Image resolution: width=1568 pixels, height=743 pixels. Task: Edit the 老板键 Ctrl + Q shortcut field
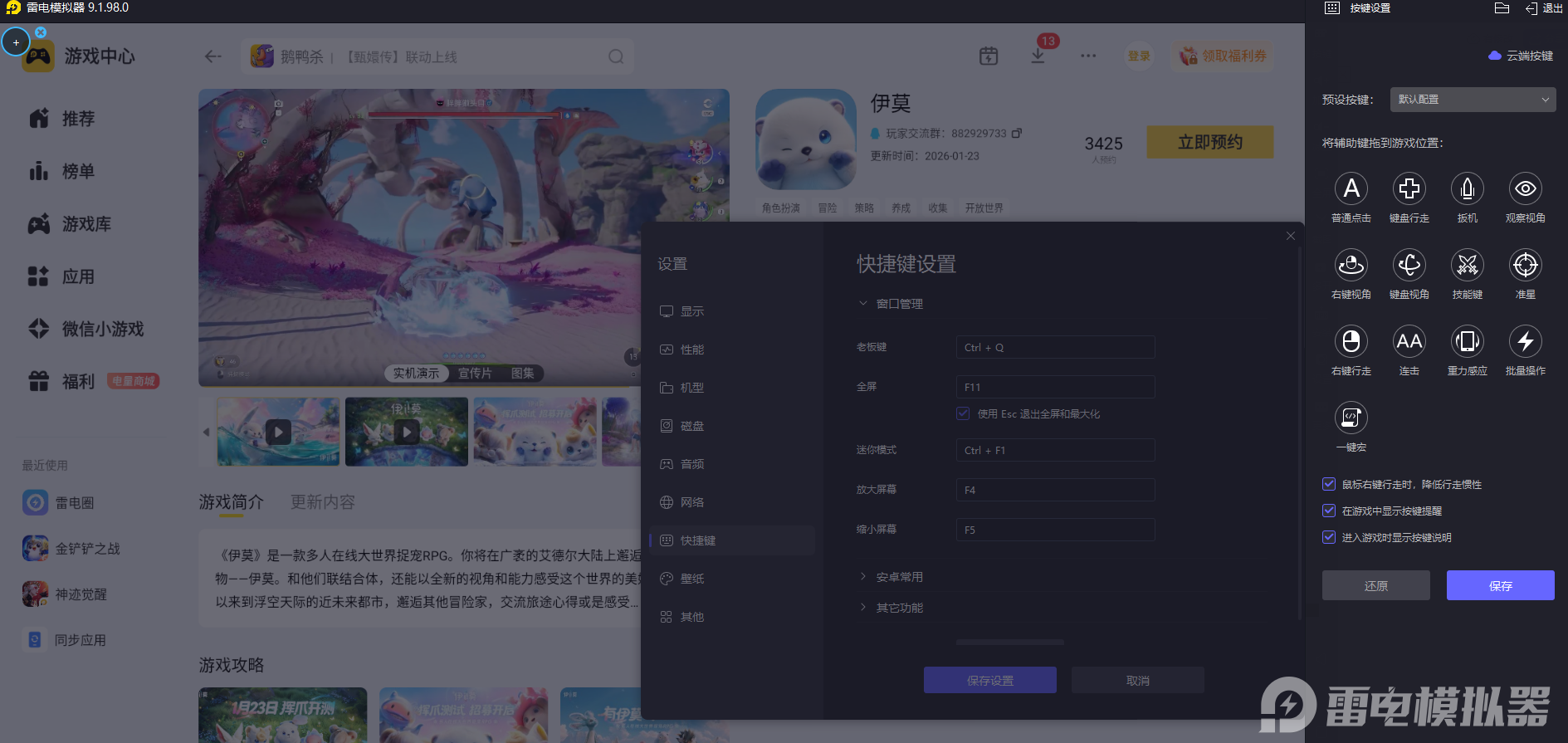[x=1055, y=347]
